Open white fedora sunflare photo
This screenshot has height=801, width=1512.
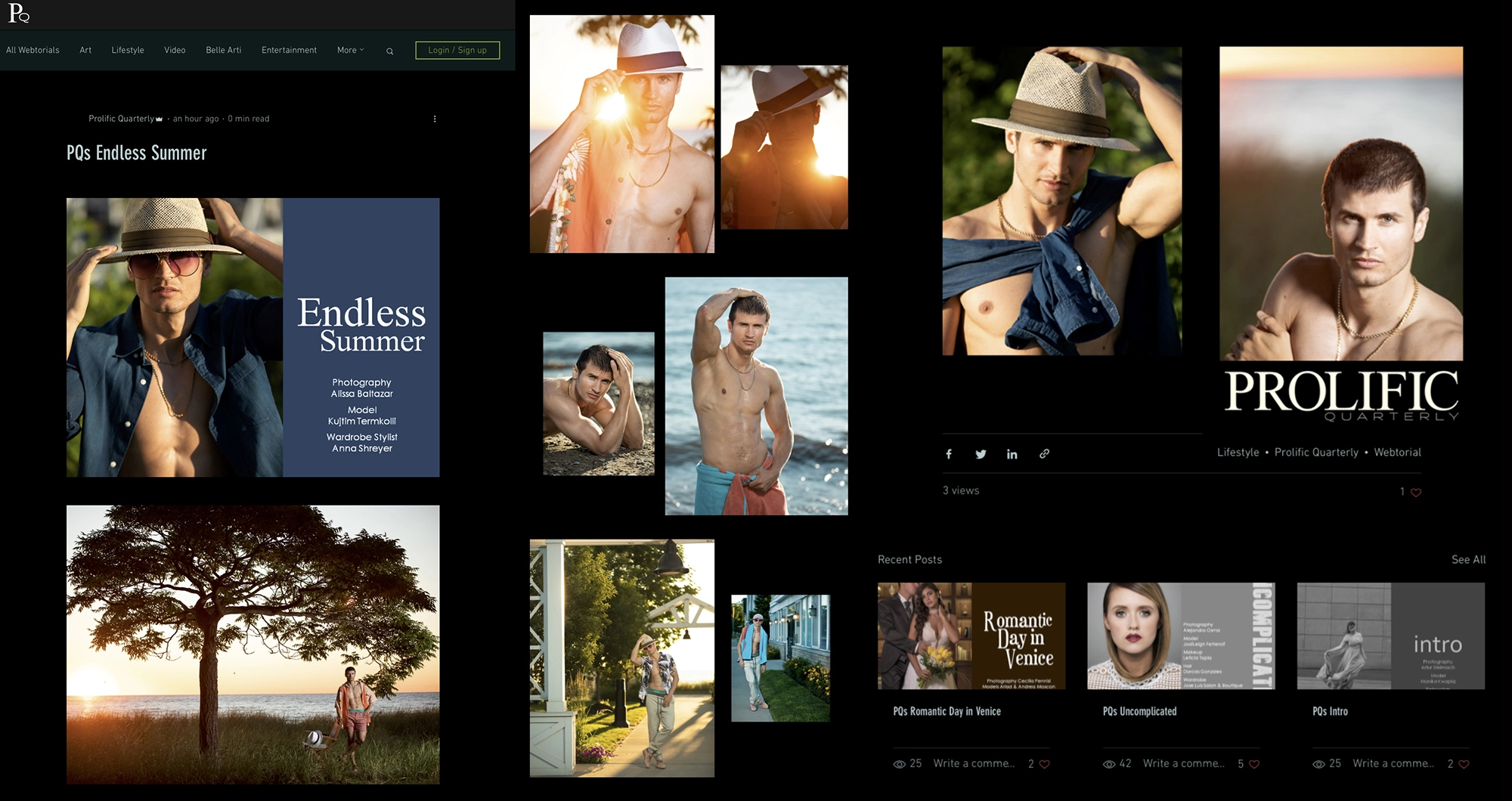click(x=622, y=134)
